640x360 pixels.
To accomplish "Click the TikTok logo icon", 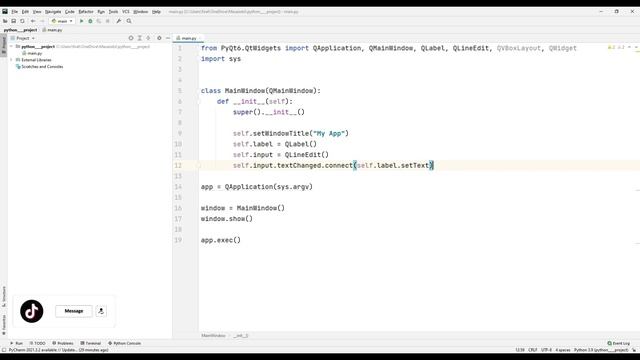I will 31,311.
